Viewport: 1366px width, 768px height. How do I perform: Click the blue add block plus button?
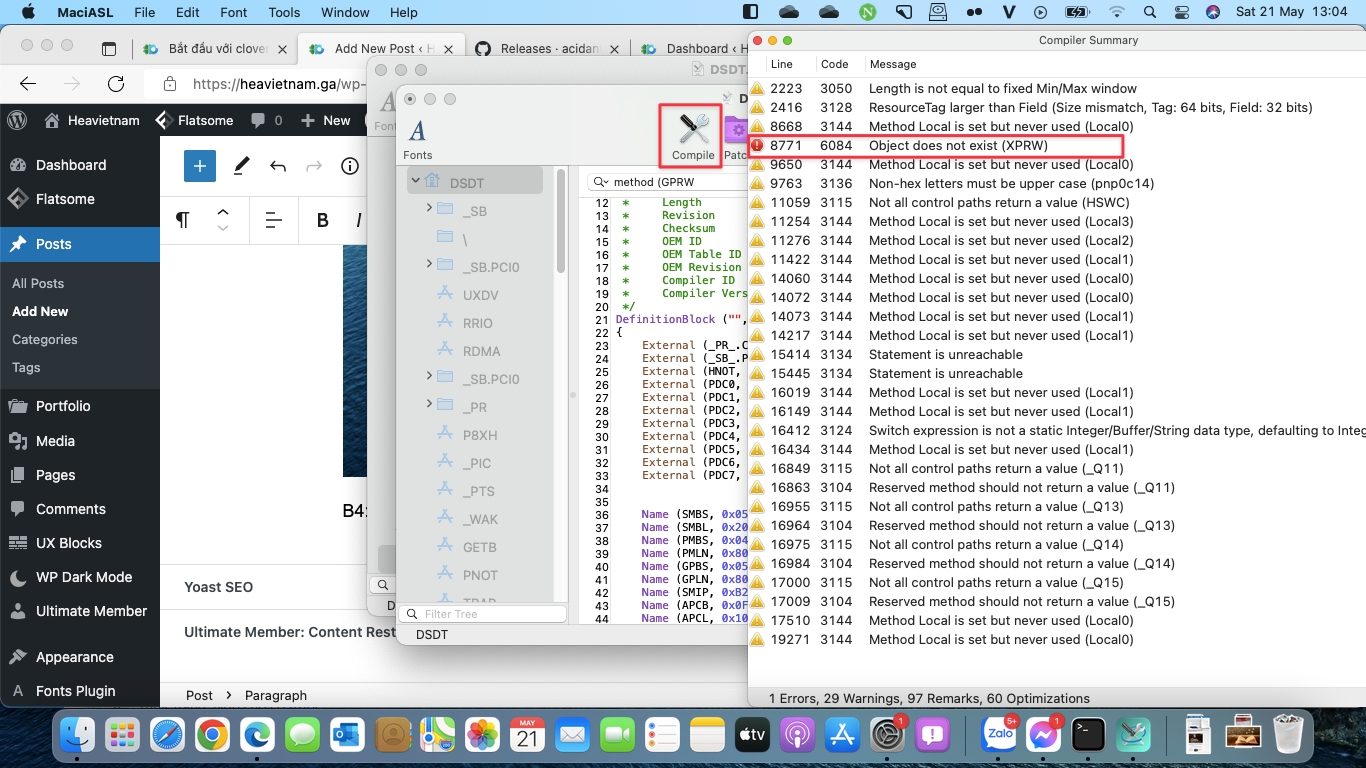[x=199, y=166]
